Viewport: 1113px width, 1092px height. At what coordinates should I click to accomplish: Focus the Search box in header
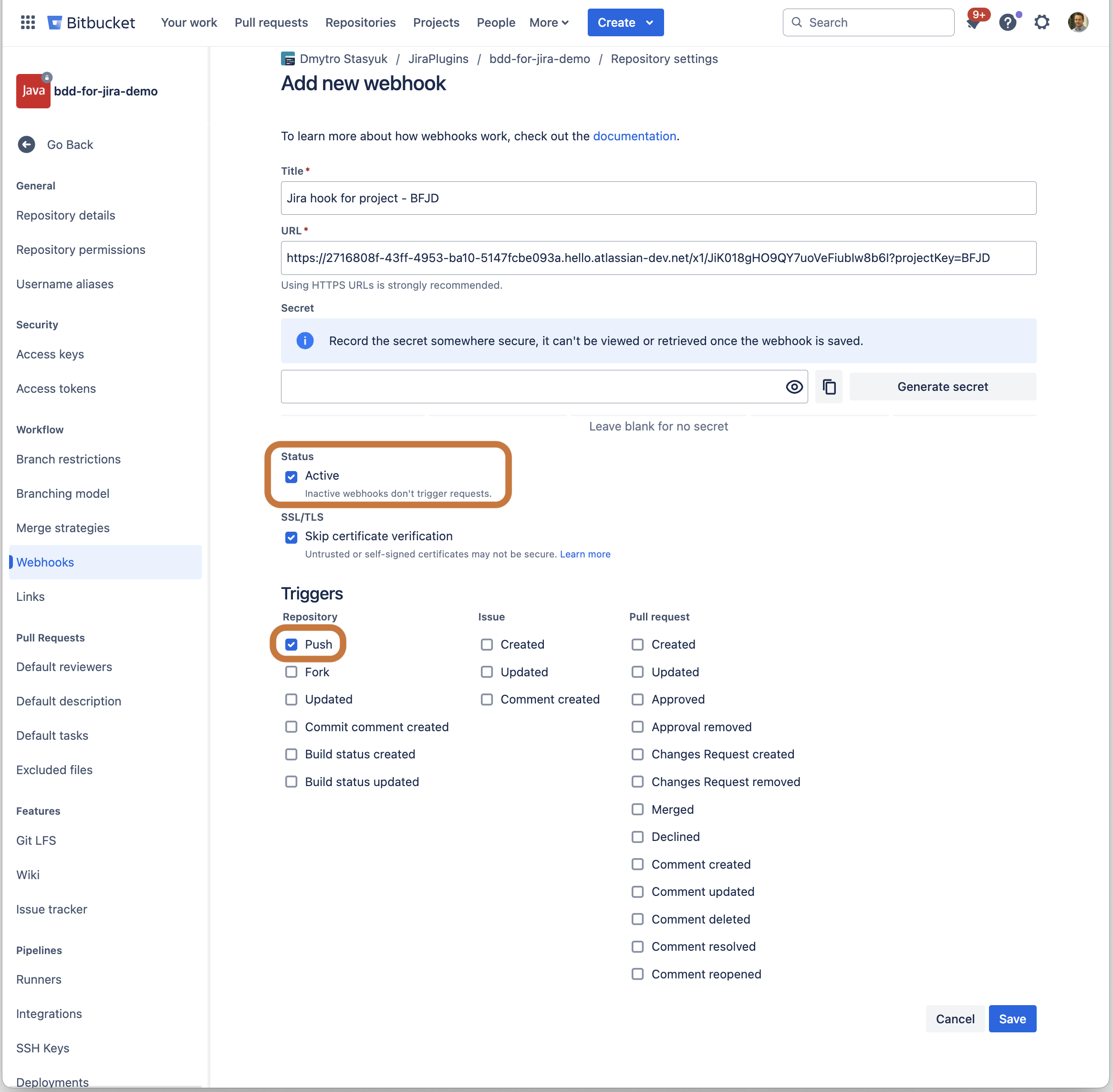868,22
